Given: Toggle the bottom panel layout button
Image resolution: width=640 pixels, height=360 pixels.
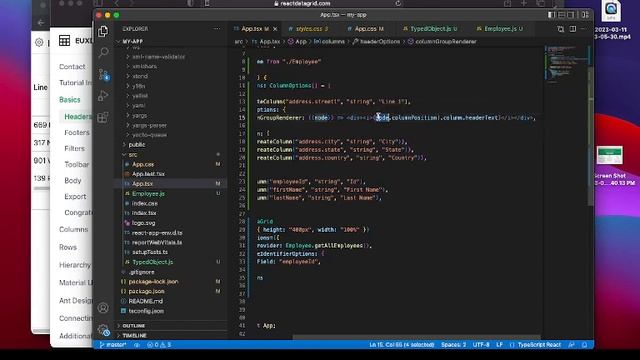Looking at the screenshot, I should (562, 15).
